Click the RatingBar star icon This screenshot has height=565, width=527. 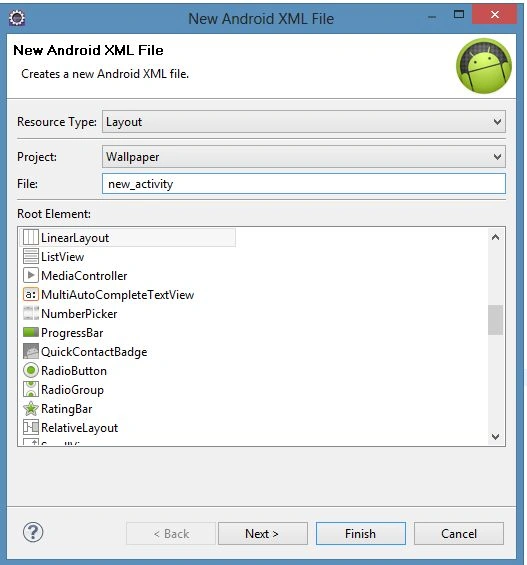[31, 409]
